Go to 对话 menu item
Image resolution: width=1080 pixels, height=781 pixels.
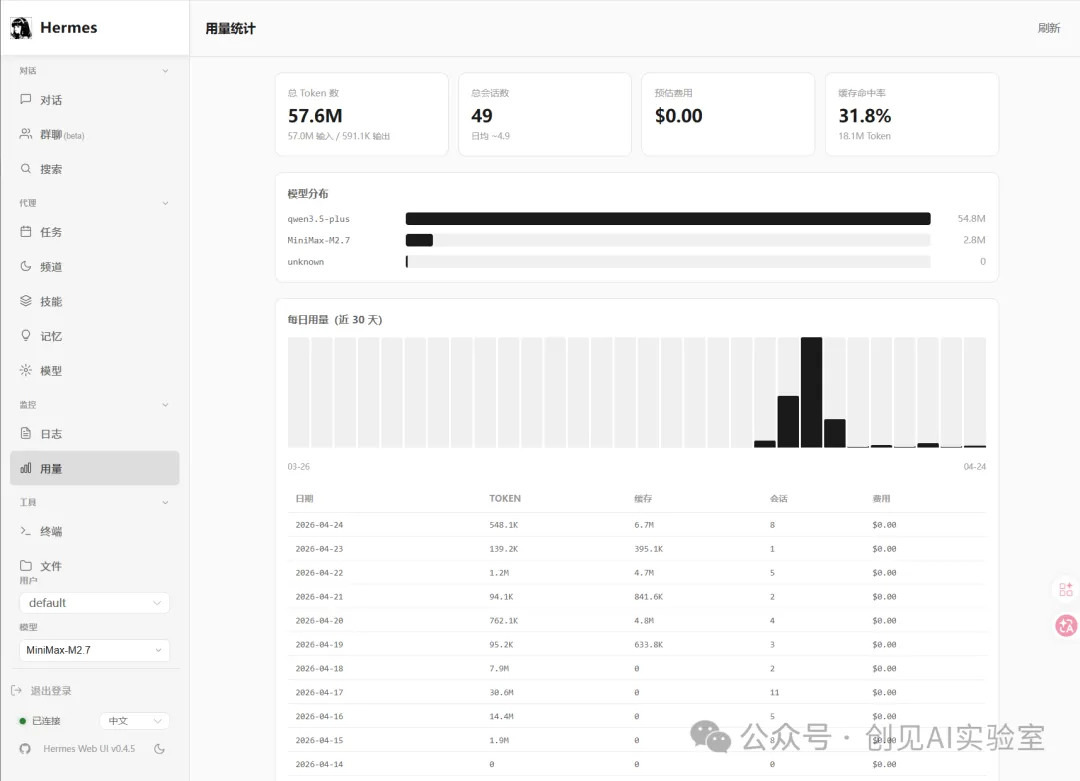tap(94, 100)
